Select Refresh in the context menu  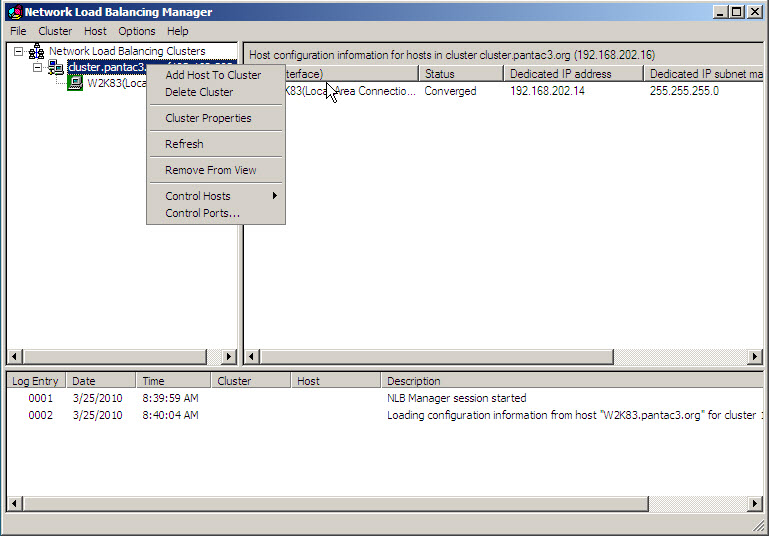point(216,144)
